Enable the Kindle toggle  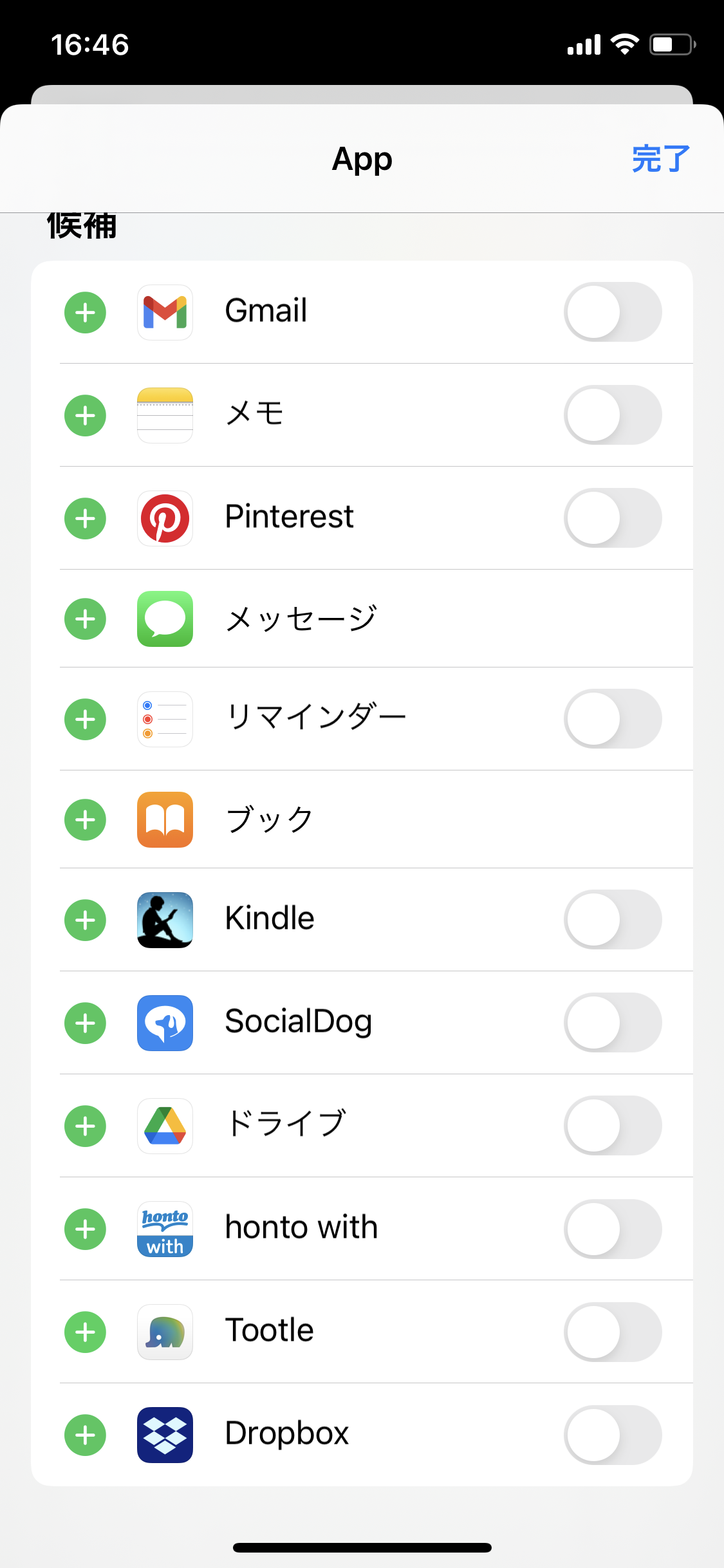612,920
